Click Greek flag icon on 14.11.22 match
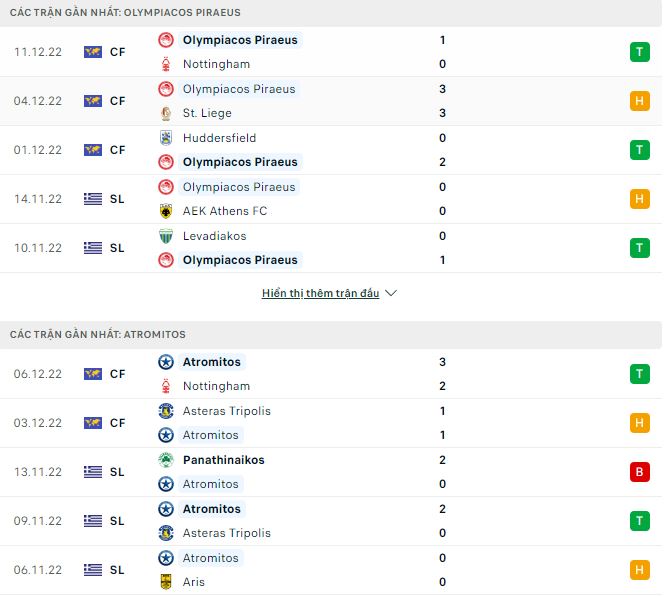Image resolution: width=669 pixels, height=596 pixels. (94, 199)
